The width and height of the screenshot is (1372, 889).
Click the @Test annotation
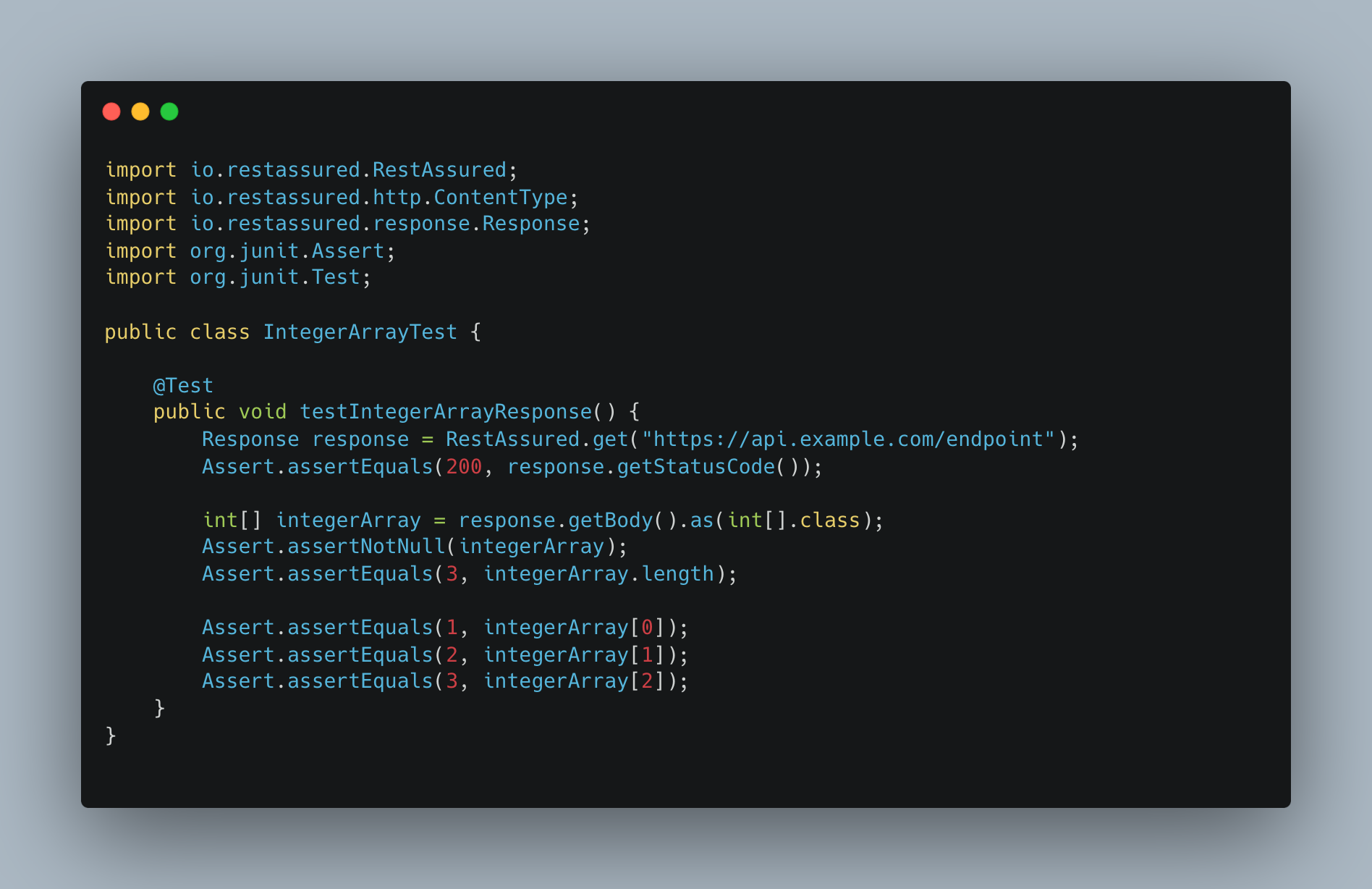(183, 386)
